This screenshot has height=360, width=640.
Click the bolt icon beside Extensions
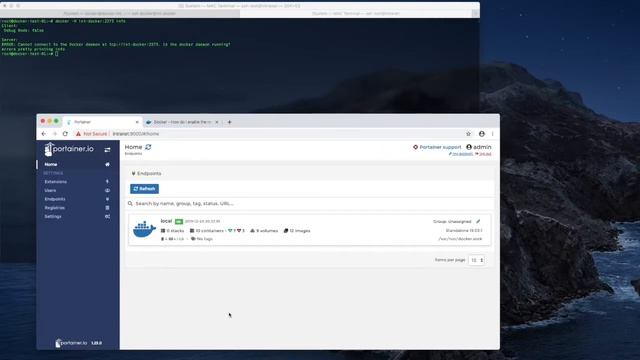pyautogui.click(x=107, y=182)
